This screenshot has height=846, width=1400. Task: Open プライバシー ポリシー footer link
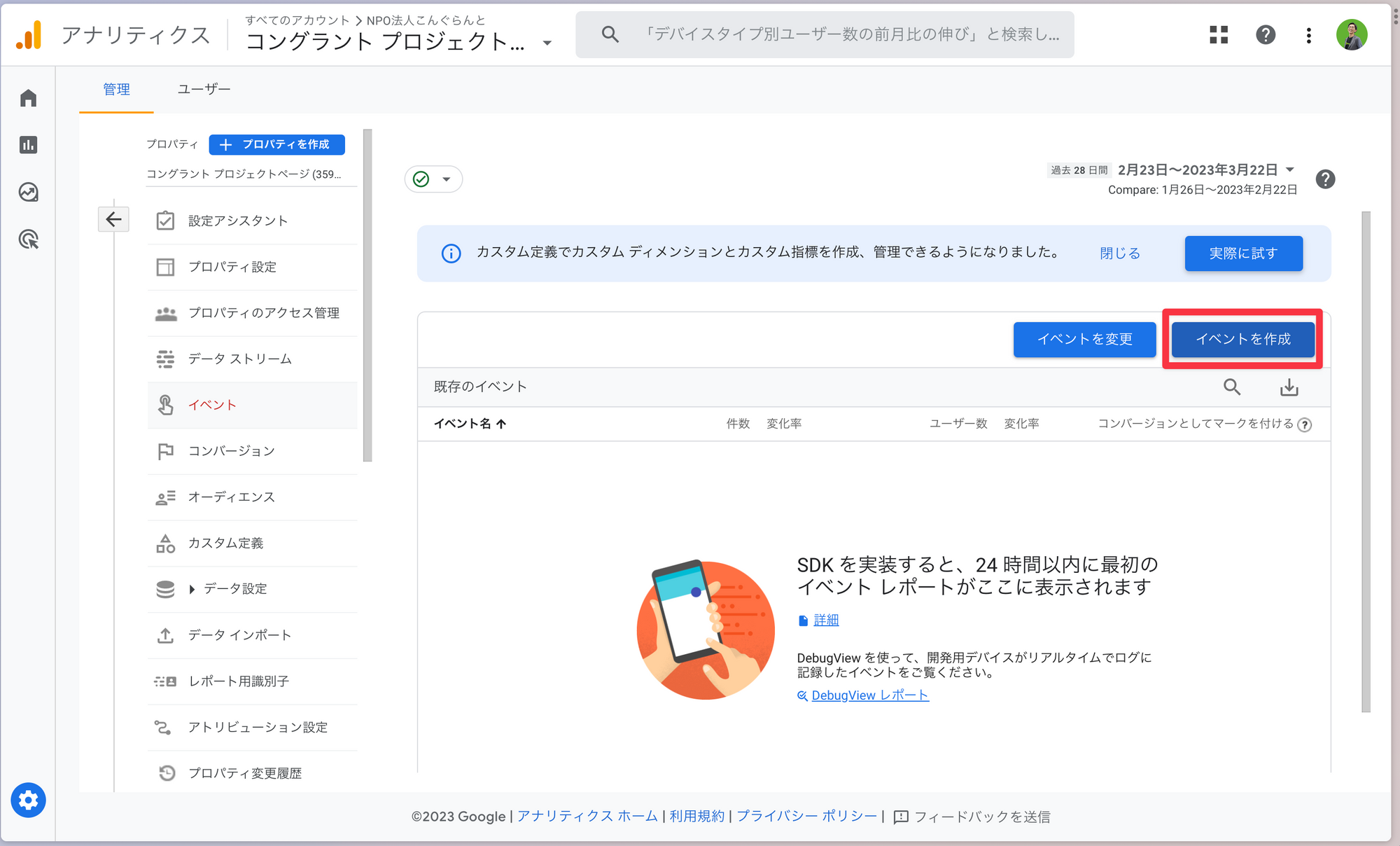tap(806, 816)
